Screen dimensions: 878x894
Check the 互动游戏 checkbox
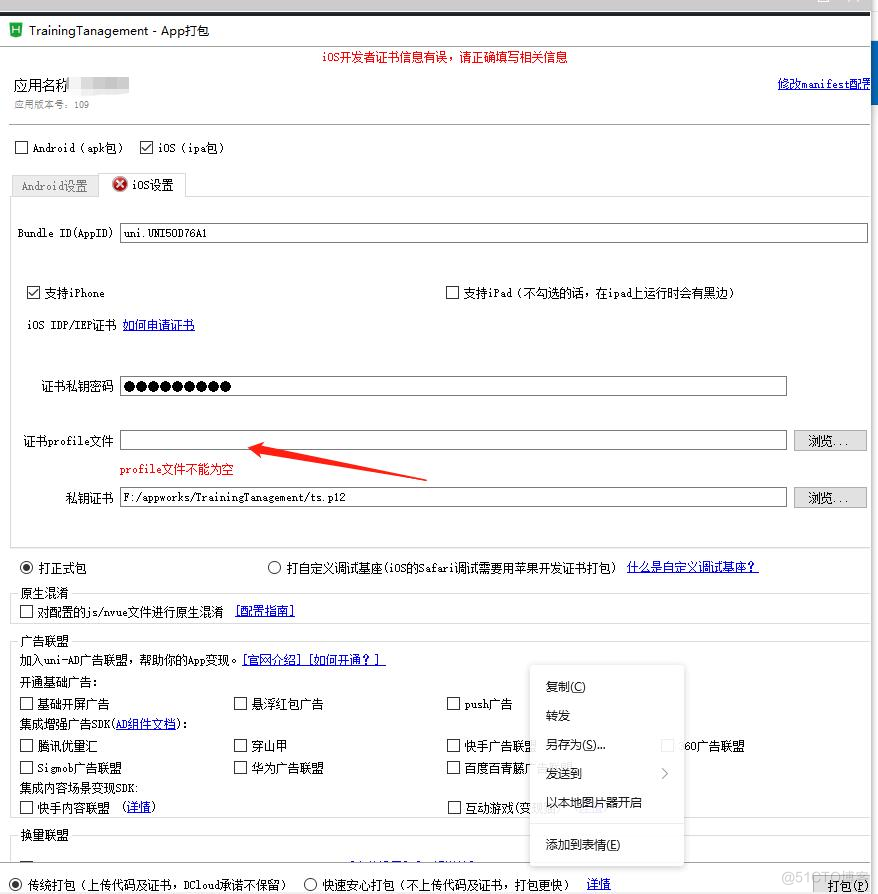coord(454,807)
